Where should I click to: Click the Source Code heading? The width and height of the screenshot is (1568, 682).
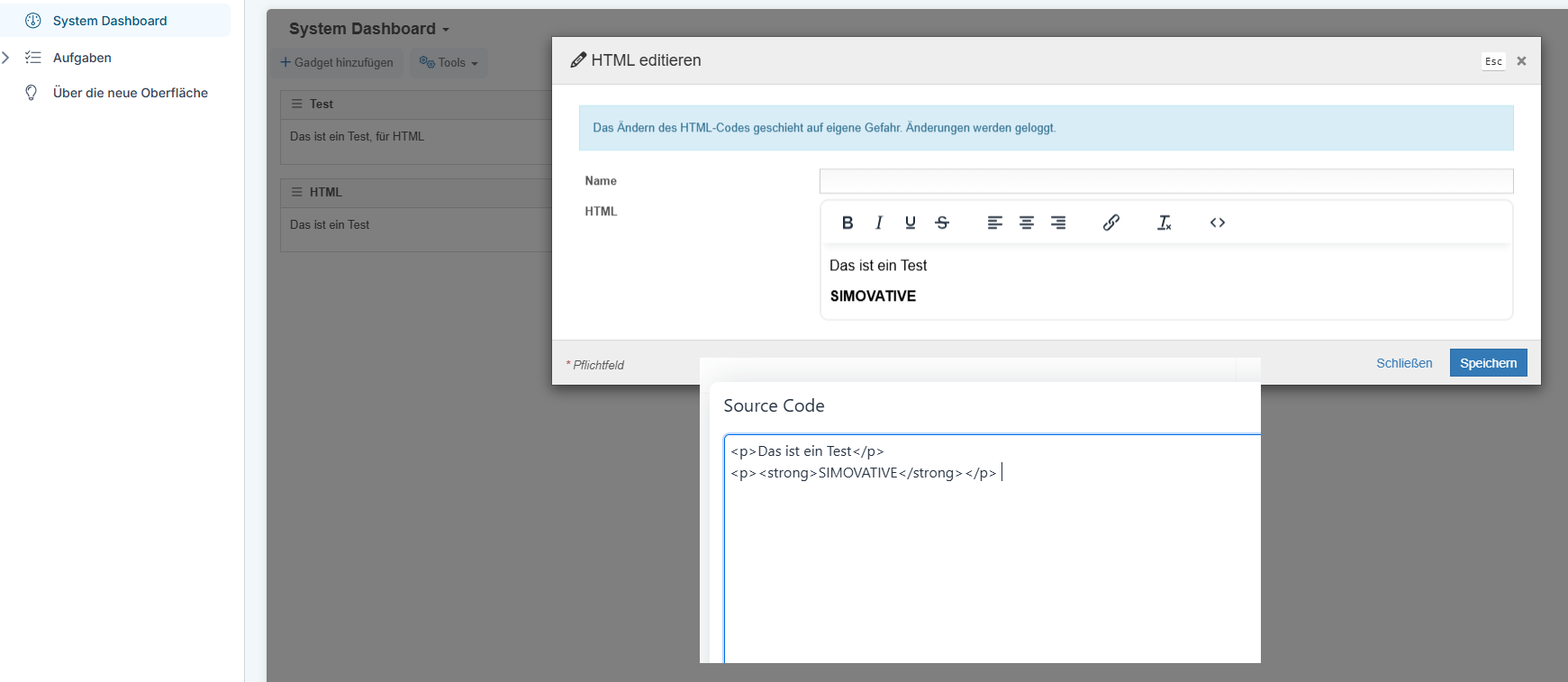click(x=775, y=405)
